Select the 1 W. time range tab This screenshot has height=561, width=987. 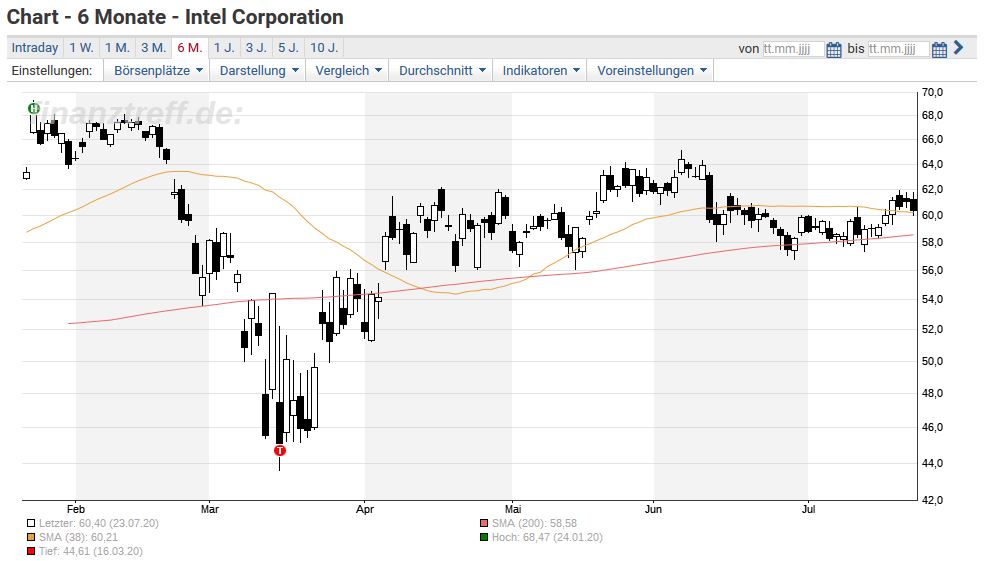coord(81,48)
